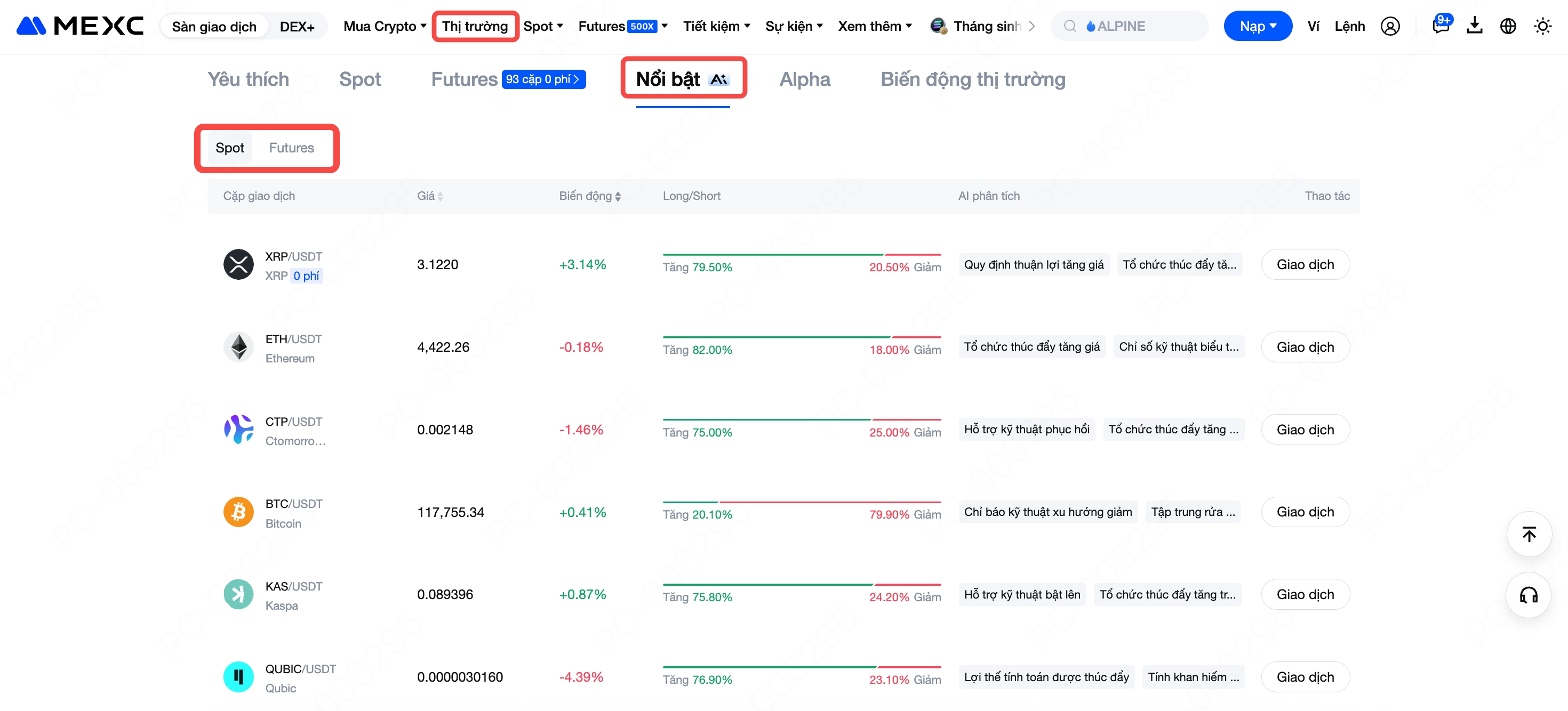This screenshot has height=711, width=1568.
Task: Expand the Spot menu in navbar
Action: 543,26
